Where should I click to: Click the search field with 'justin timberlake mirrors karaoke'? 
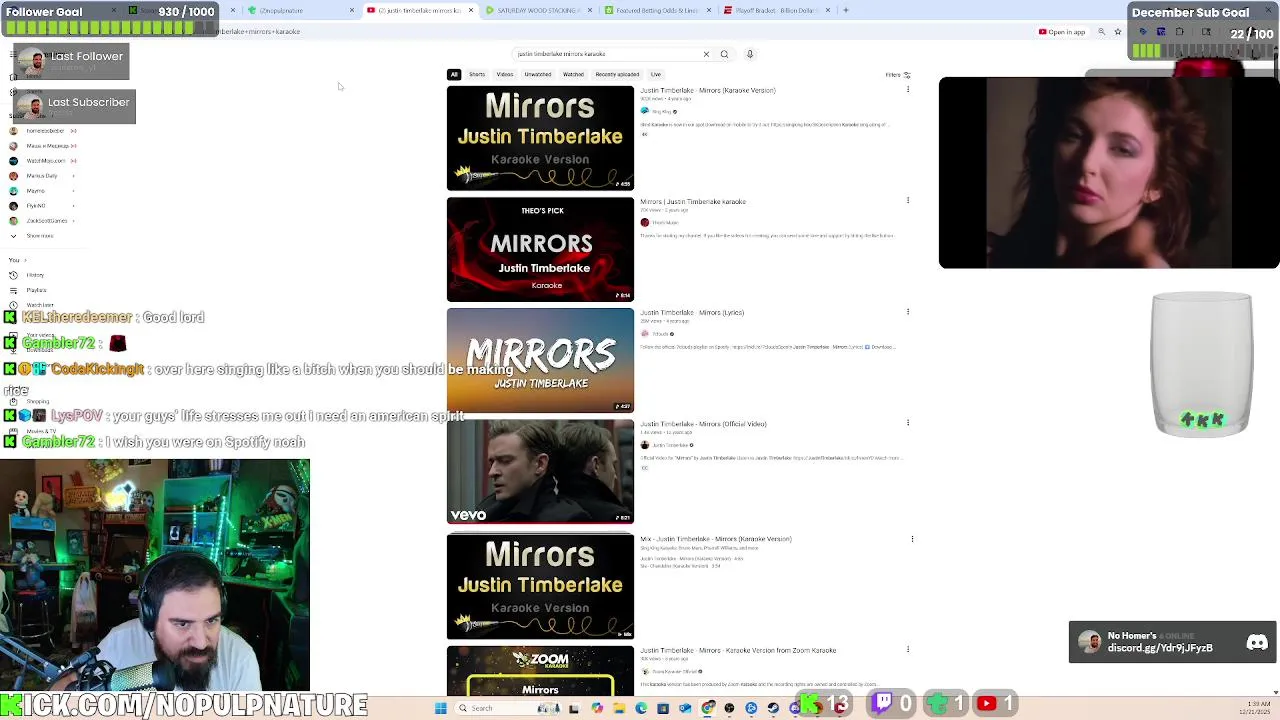[605, 54]
